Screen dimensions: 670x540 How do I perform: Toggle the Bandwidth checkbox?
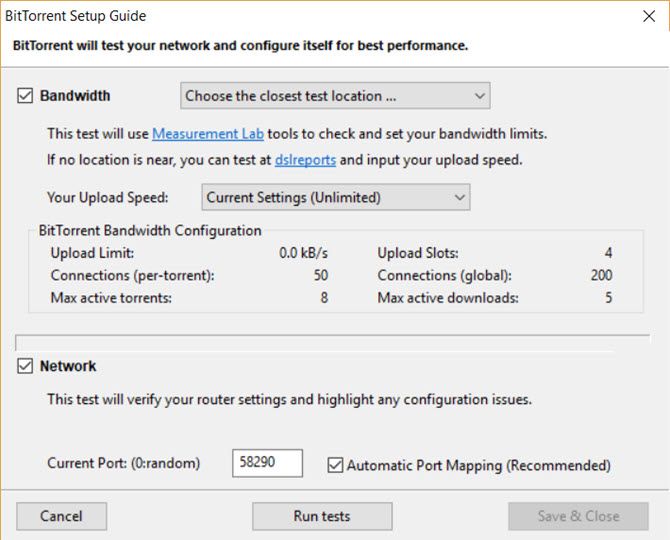[x=25, y=96]
